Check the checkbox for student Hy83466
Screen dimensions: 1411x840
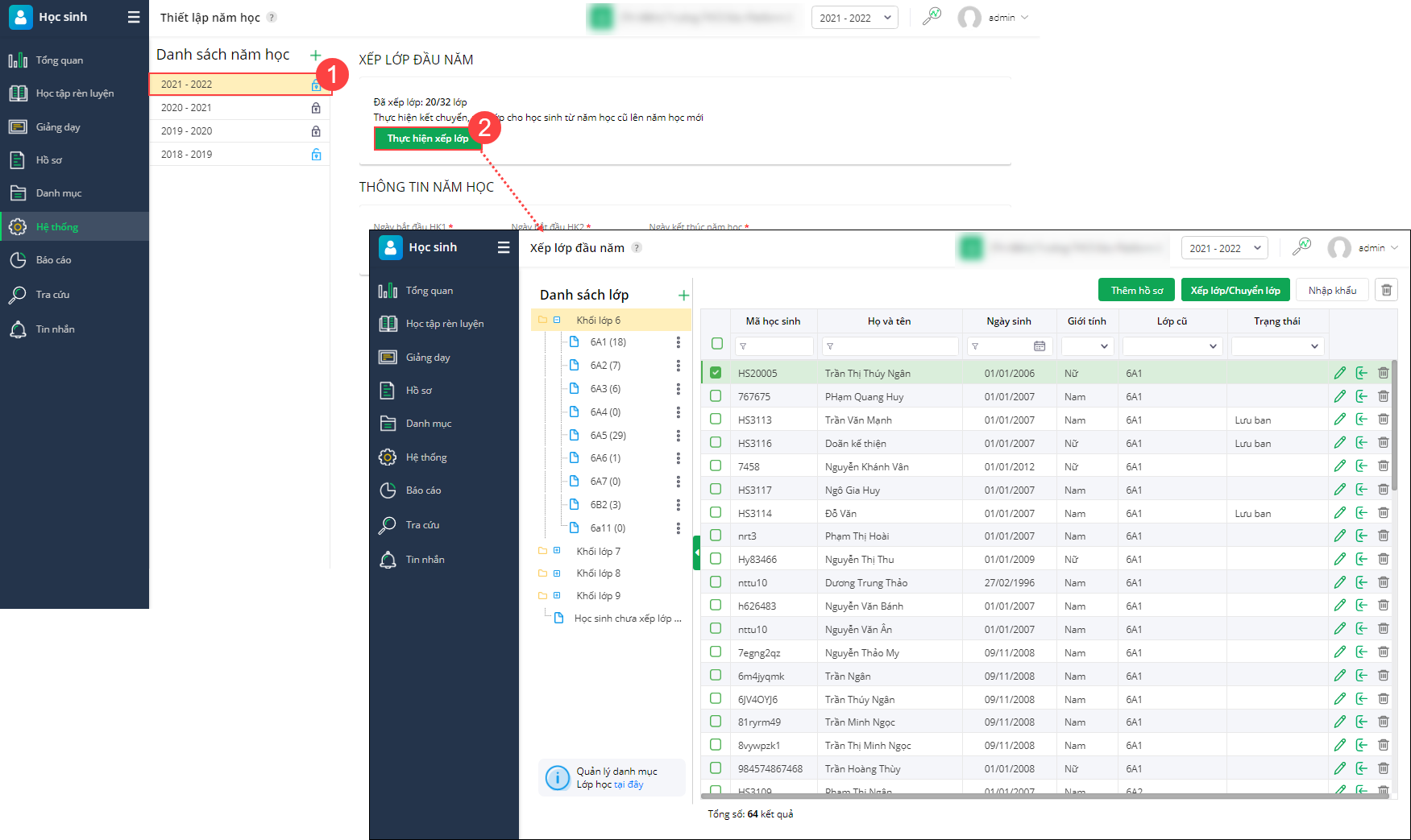tap(716, 559)
